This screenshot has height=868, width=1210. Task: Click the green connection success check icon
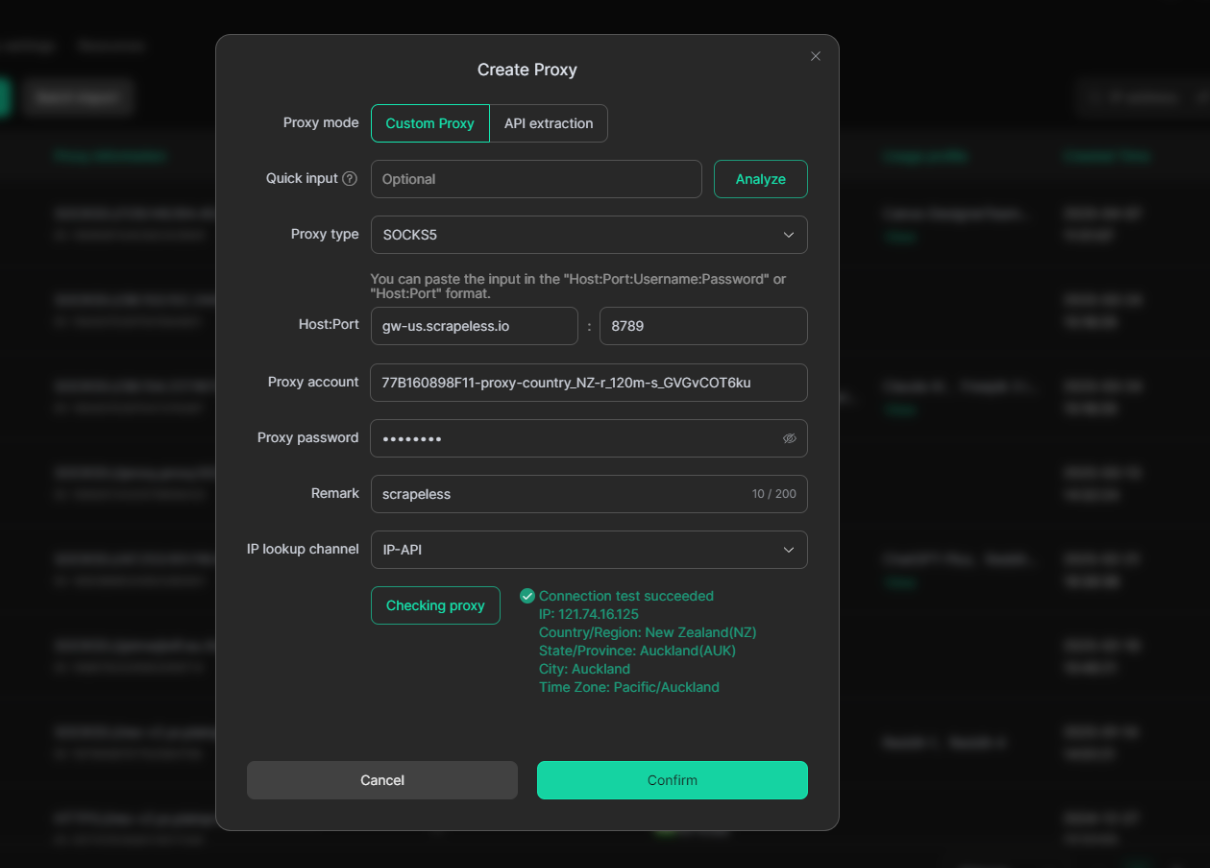coord(527,596)
